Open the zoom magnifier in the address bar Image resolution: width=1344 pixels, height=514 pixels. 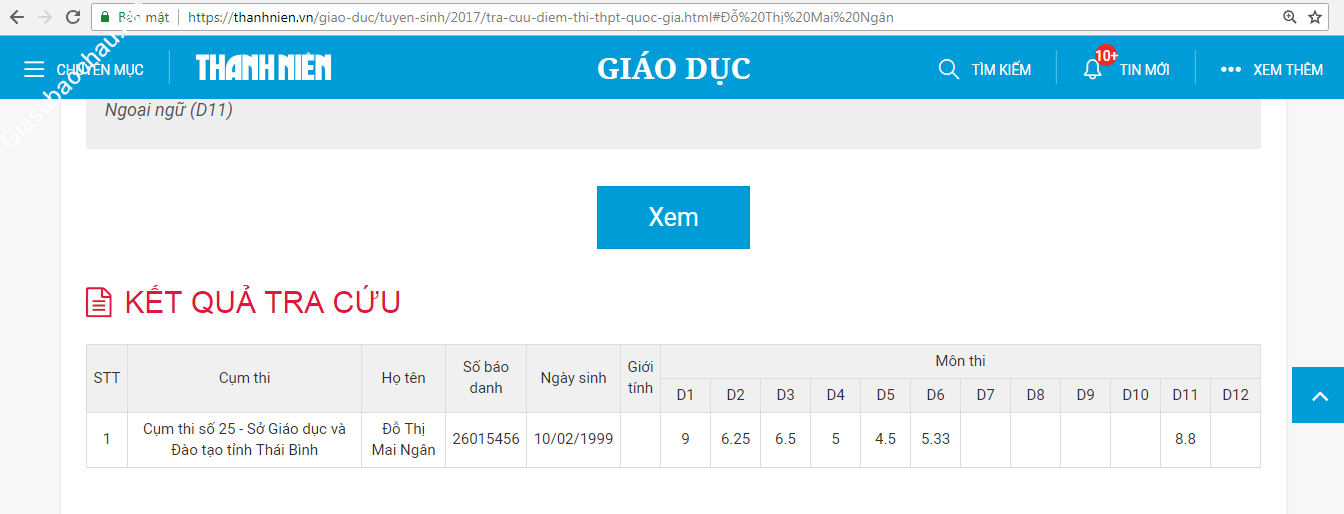1290,17
